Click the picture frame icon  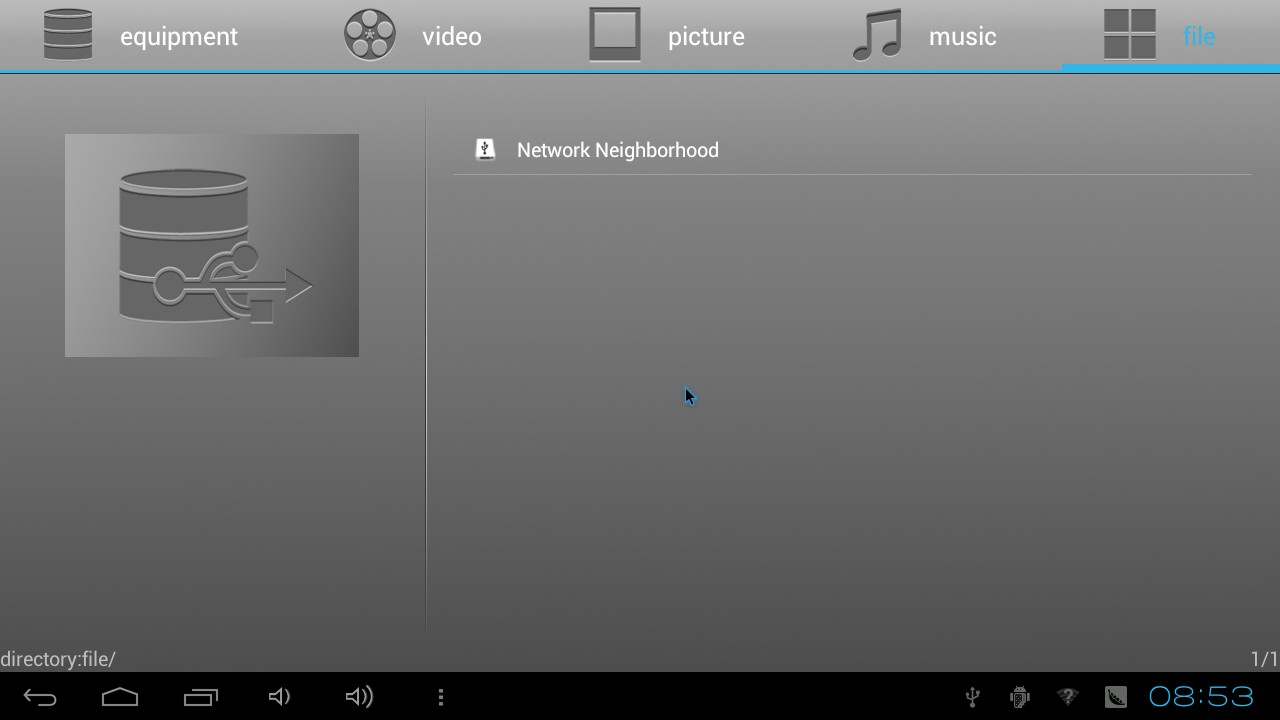point(614,35)
